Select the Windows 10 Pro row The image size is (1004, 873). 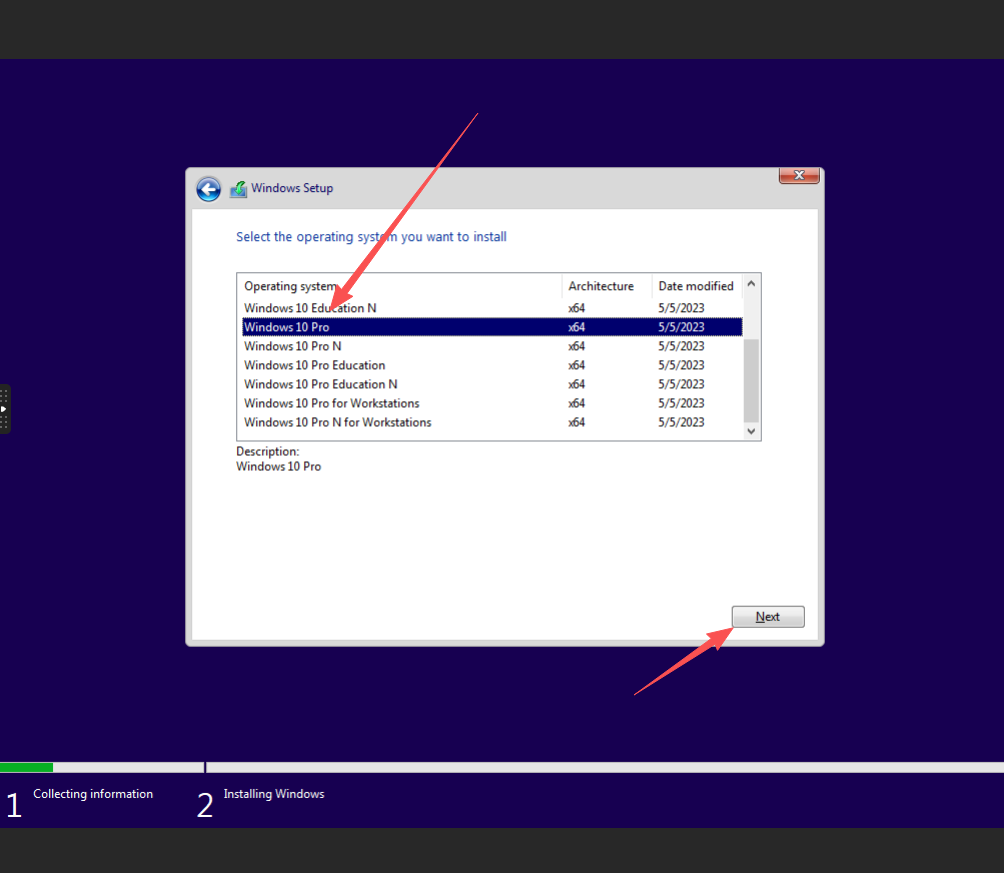click(492, 327)
